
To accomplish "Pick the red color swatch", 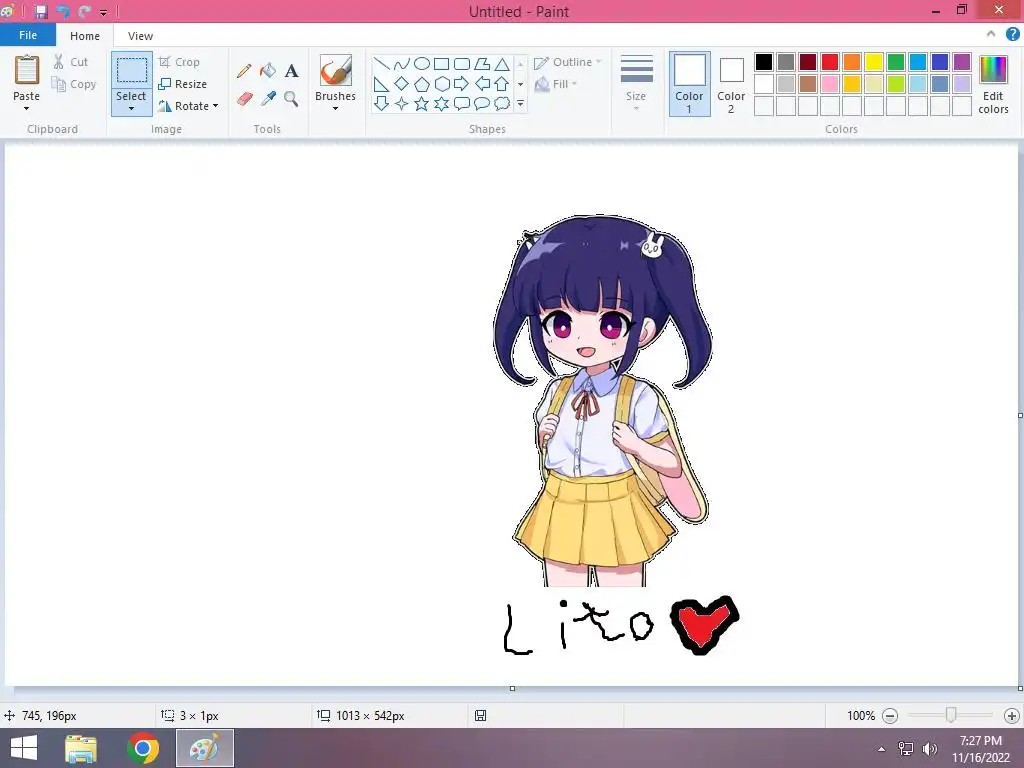I will coord(830,62).
